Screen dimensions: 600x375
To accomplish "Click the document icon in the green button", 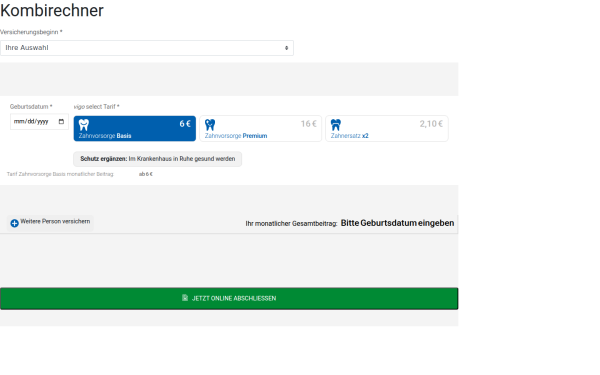I will tap(185, 298).
